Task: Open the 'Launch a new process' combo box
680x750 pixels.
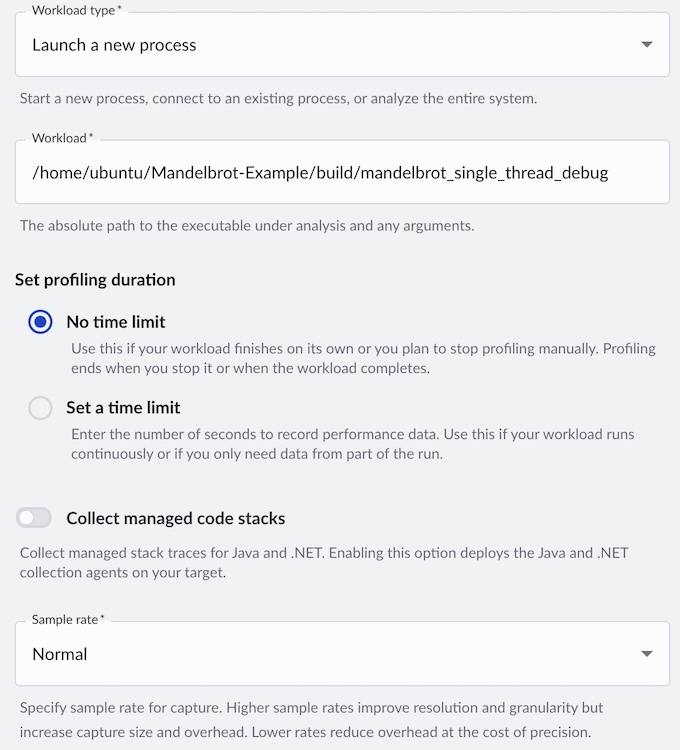Action: click(x=340, y=45)
